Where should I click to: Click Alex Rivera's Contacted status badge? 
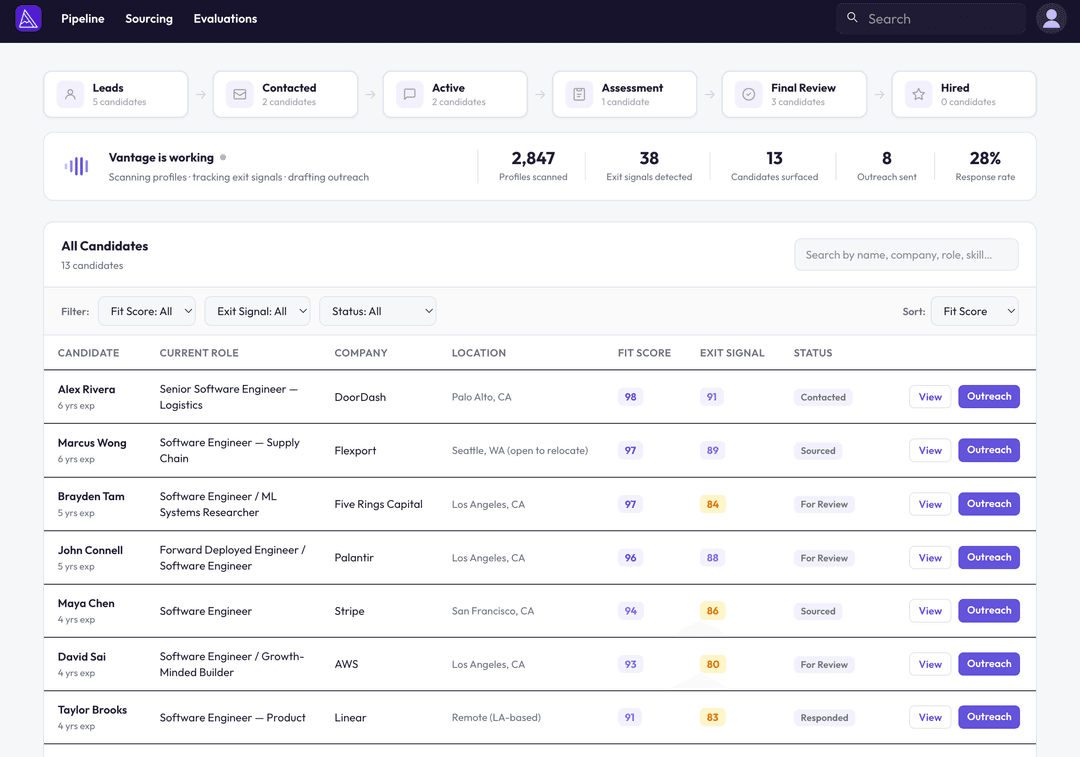[823, 397]
